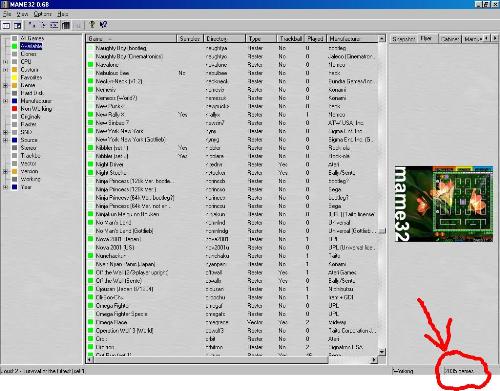
Task: Select the New York New York (Gottlieb) row
Action: 232,139
